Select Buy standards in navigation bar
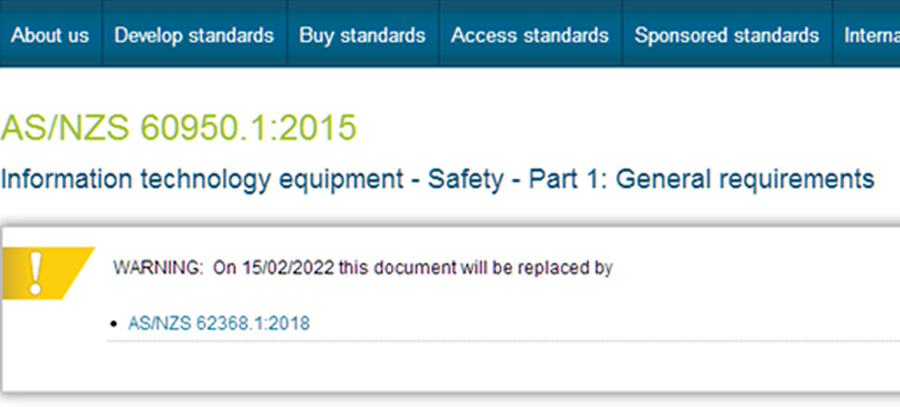Image resolution: width=900 pixels, height=407 pixels. click(x=362, y=35)
